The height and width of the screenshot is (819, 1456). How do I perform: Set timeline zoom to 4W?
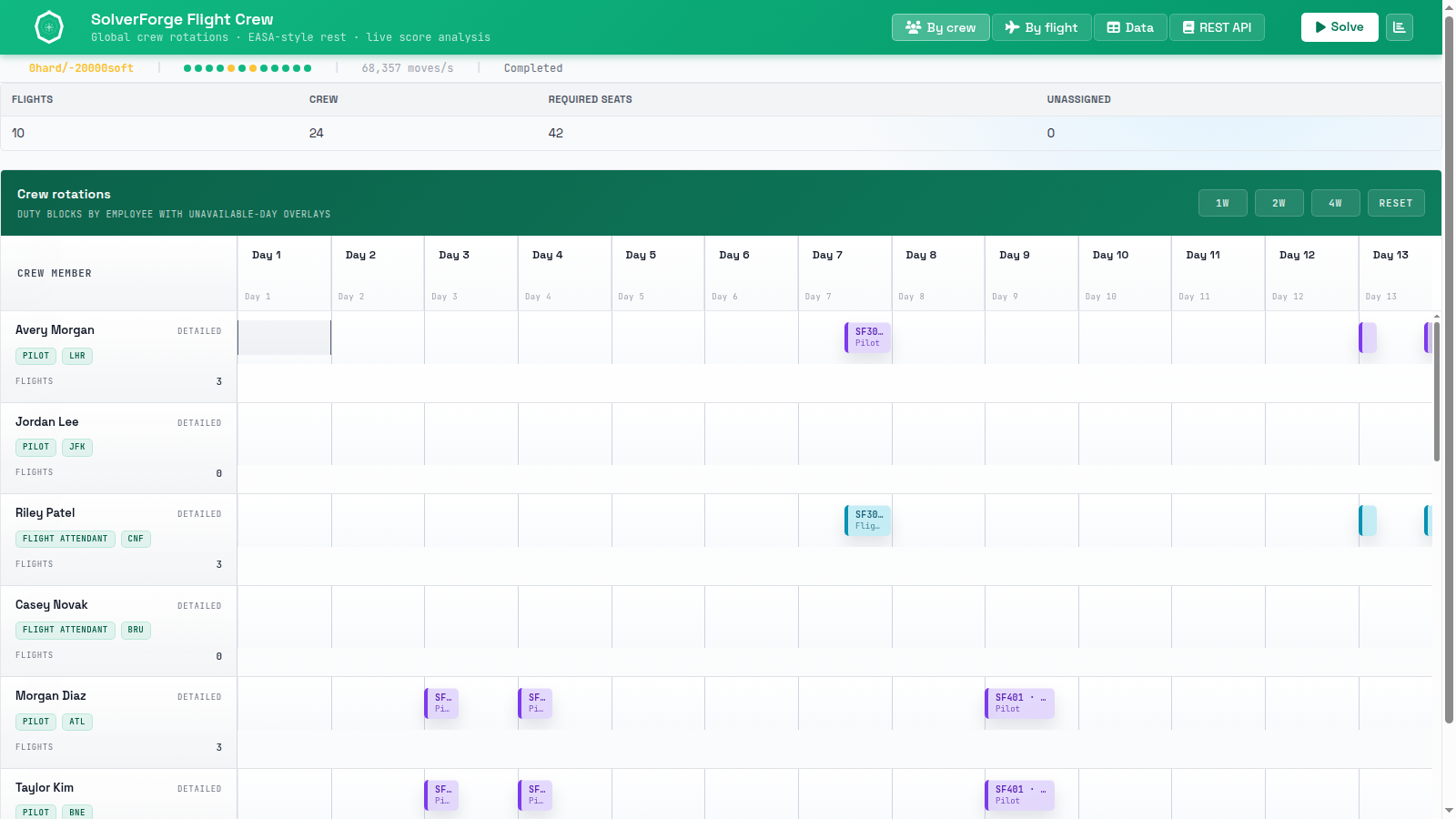point(1336,203)
